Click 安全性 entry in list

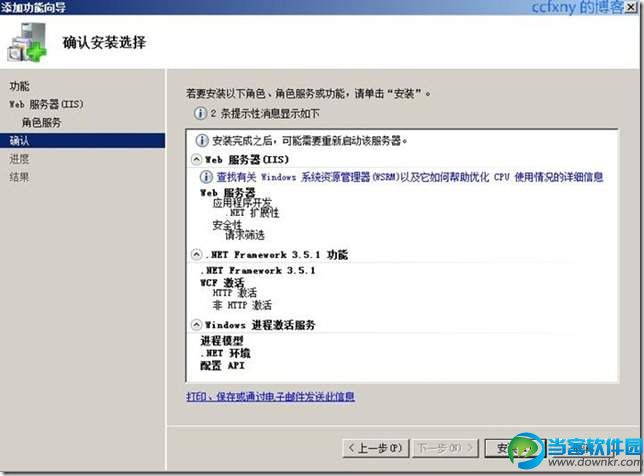tap(227, 225)
